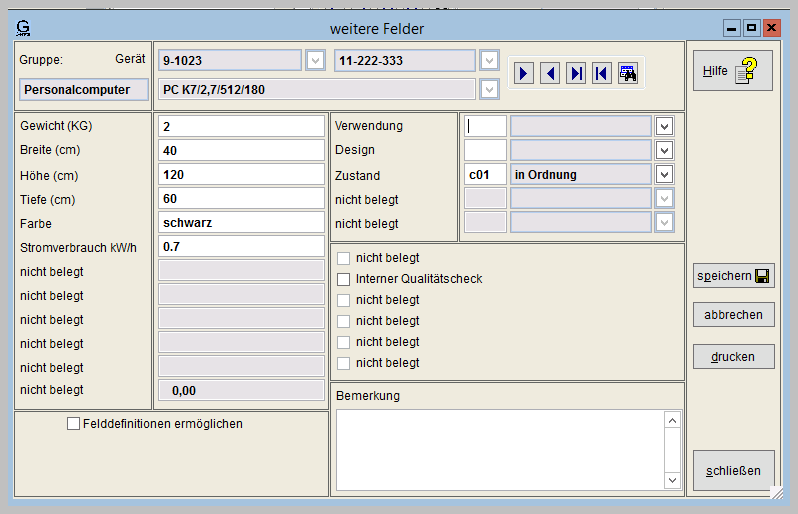Screen dimensions: 798x514
Task: Toggle the first 'nicht belegt' checkbox
Action: [344, 258]
